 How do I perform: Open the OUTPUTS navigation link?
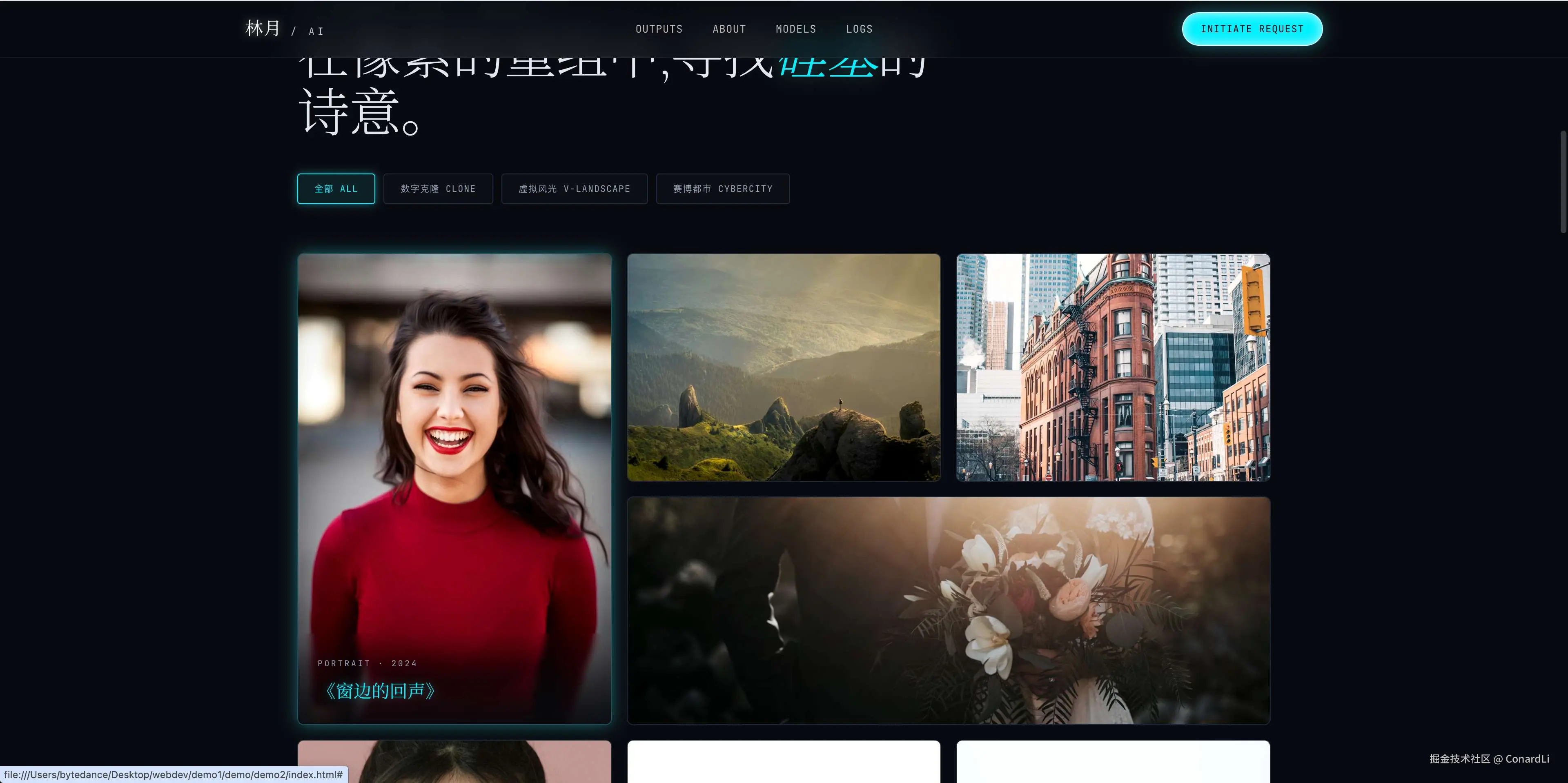pyautogui.click(x=659, y=29)
